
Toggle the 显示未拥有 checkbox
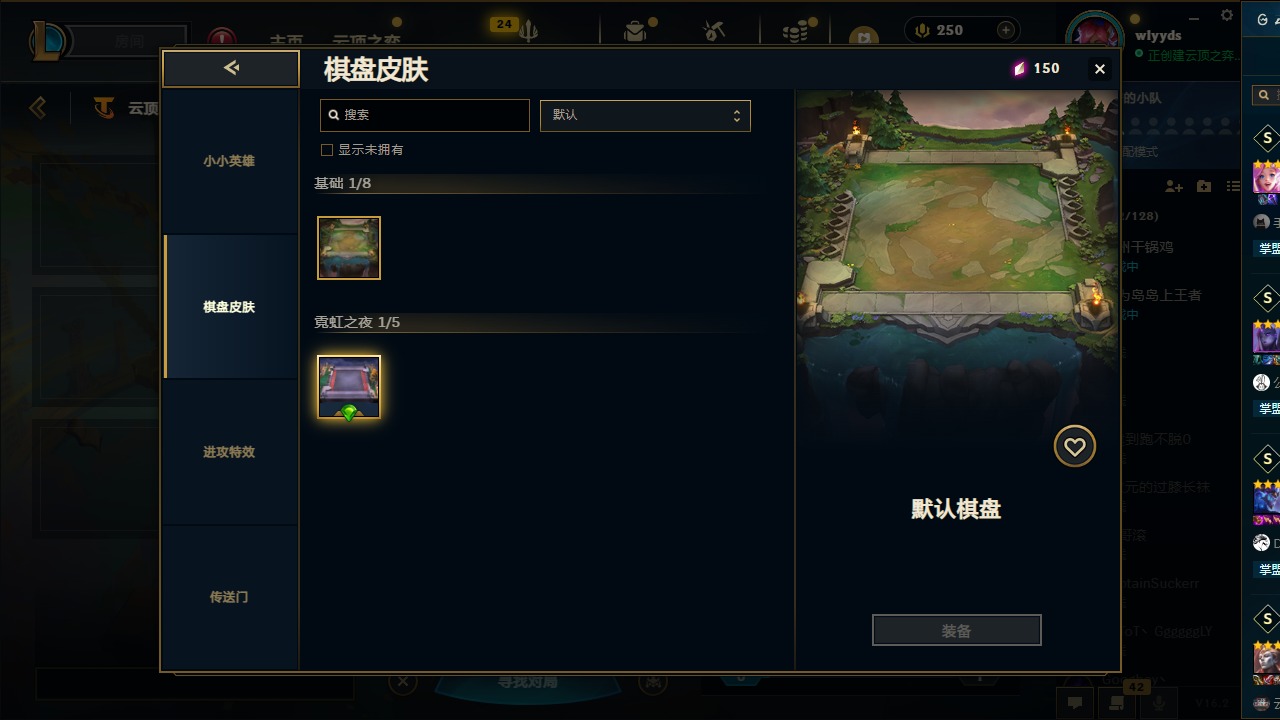tap(326, 150)
